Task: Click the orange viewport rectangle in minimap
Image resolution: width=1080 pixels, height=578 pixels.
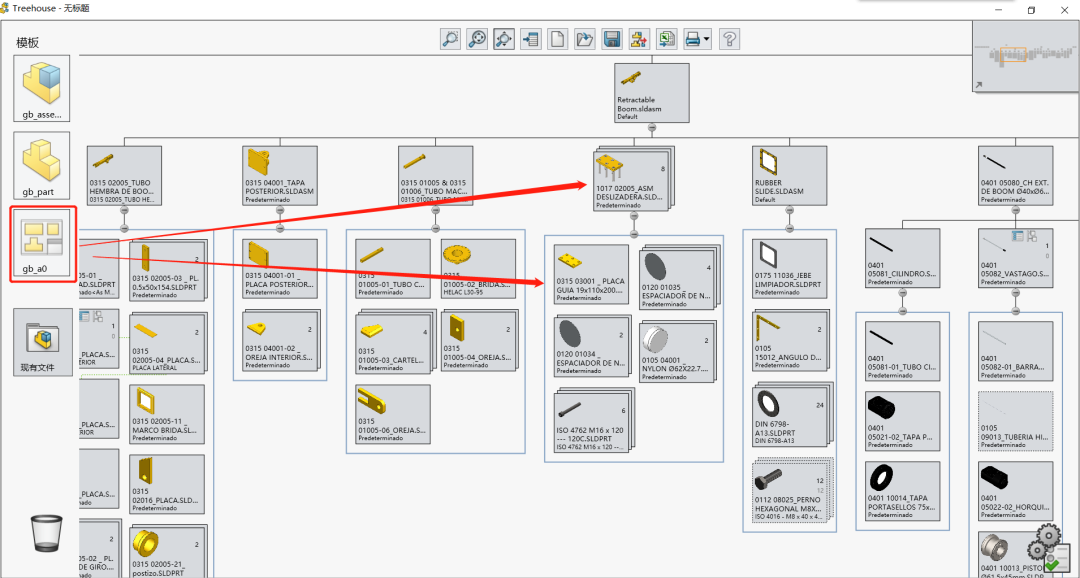Action: (1012, 55)
